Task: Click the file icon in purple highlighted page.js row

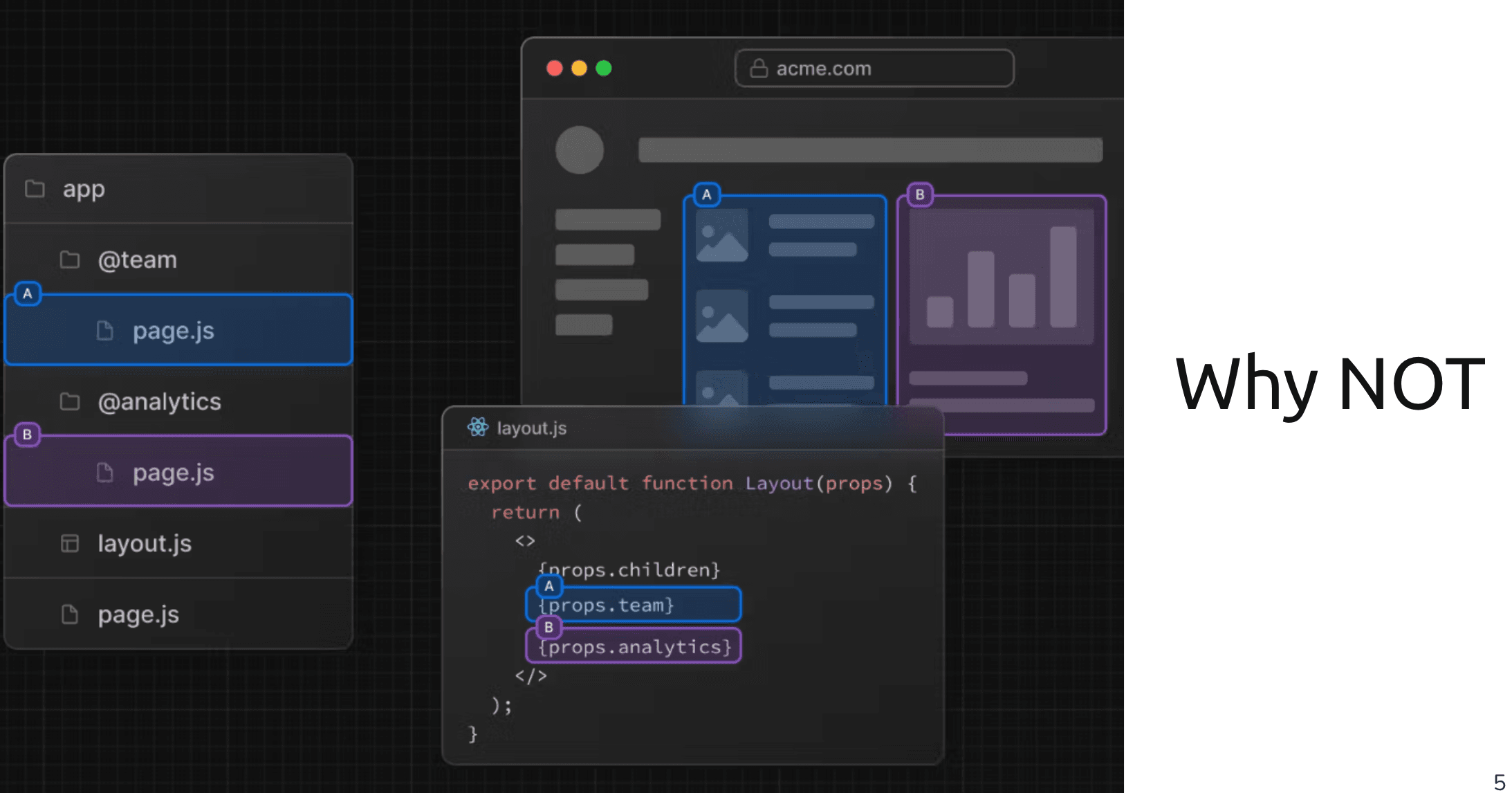Action: [104, 473]
